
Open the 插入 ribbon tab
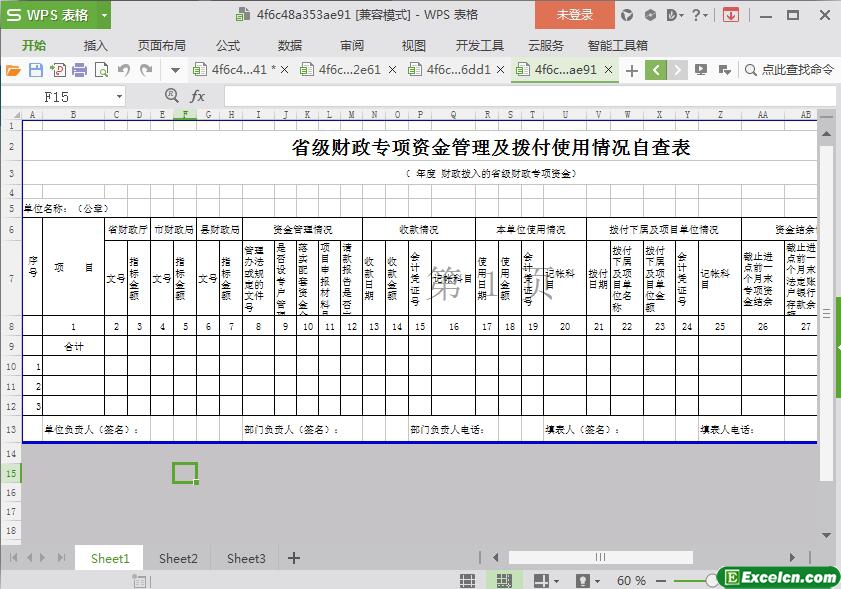(96, 45)
